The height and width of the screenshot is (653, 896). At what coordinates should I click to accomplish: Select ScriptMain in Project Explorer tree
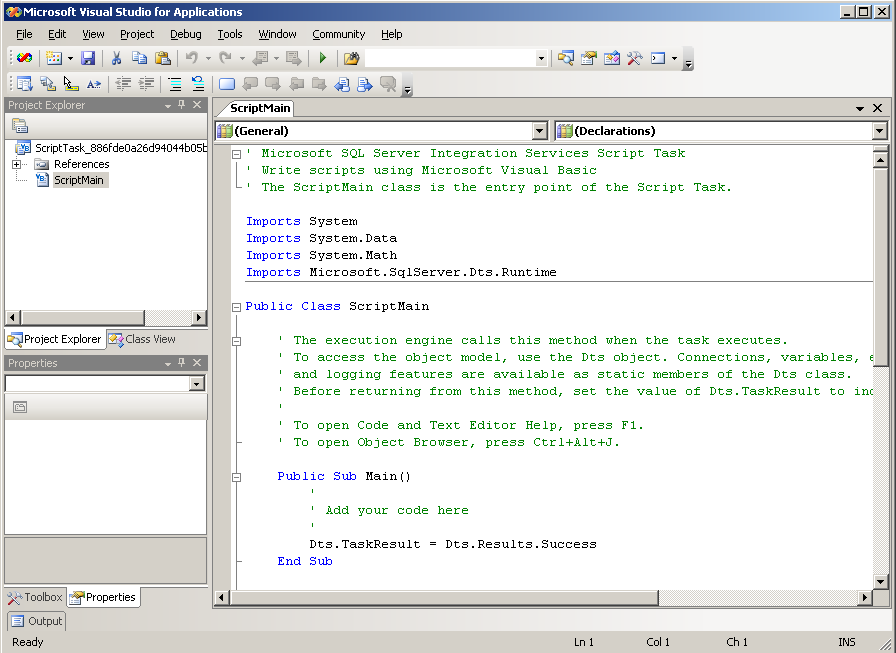coord(79,181)
